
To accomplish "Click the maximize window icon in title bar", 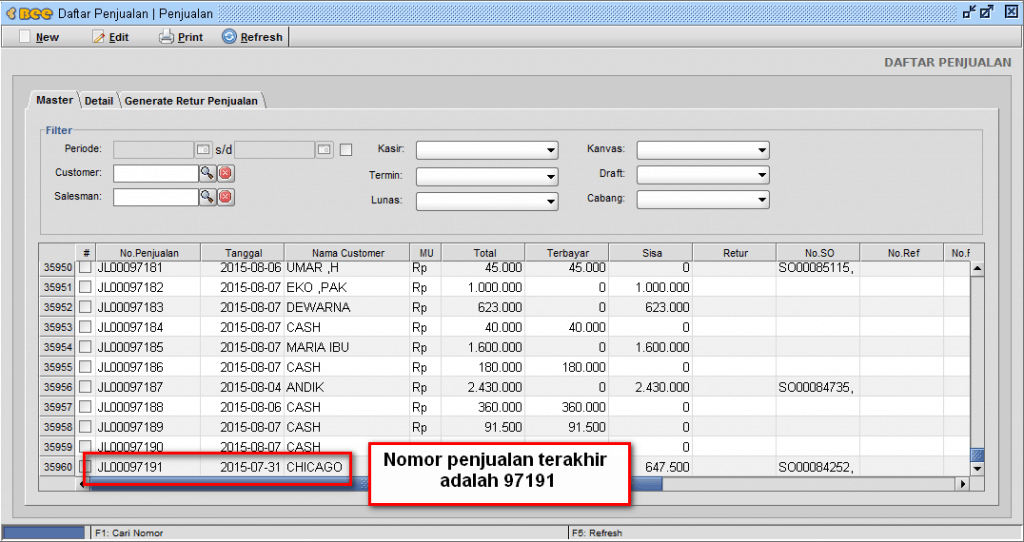I will pos(987,12).
